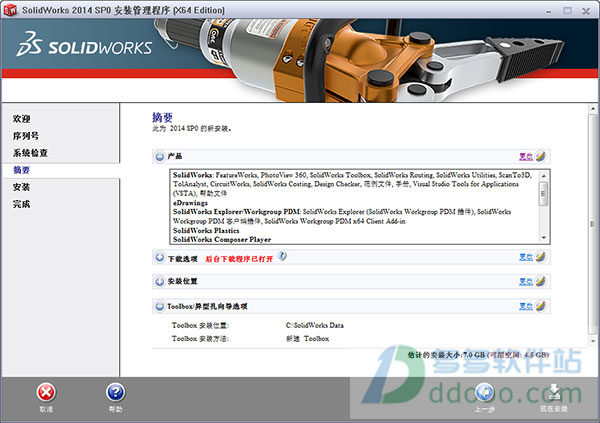Click the Toolbox 安装位置 label
600x423 pixels.
200,325
